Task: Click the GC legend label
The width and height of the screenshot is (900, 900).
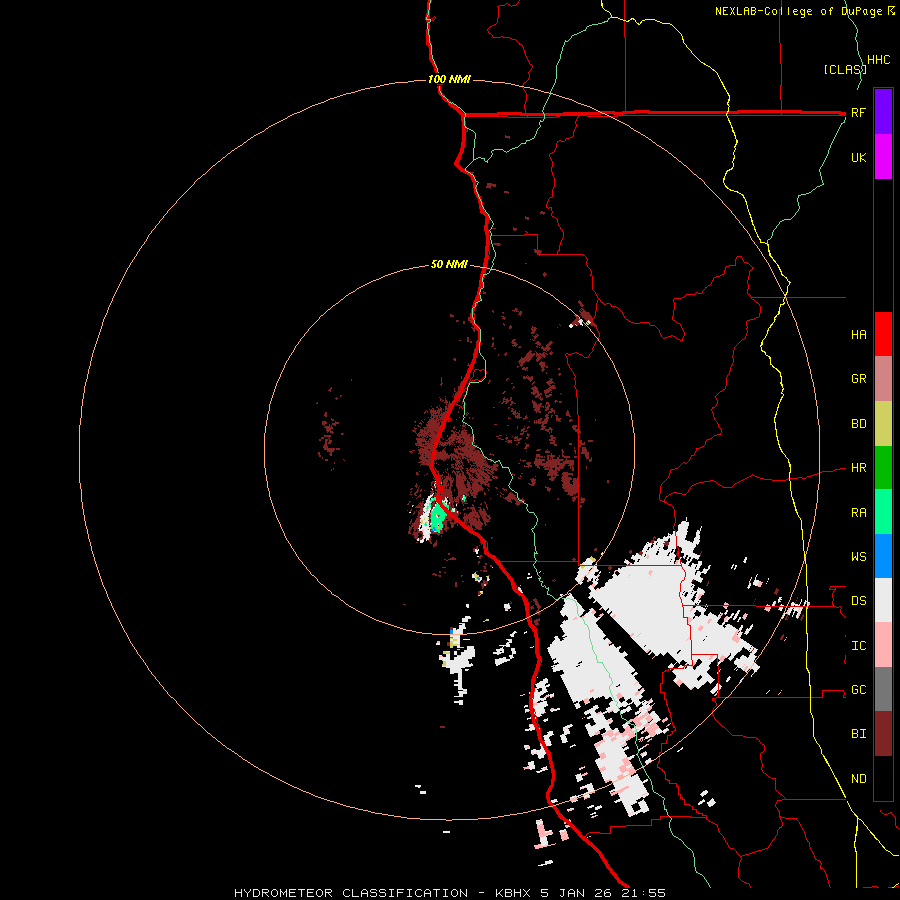Action: (x=859, y=690)
